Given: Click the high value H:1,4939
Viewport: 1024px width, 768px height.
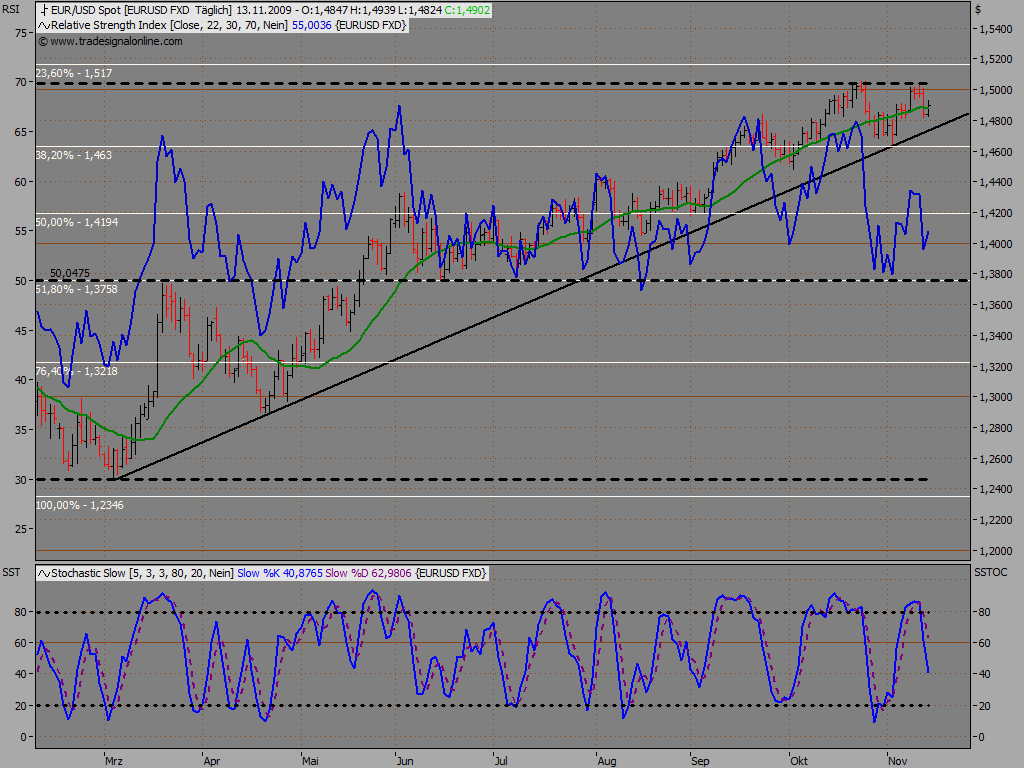Looking at the screenshot, I should pyautogui.click(x=372, y=10).
